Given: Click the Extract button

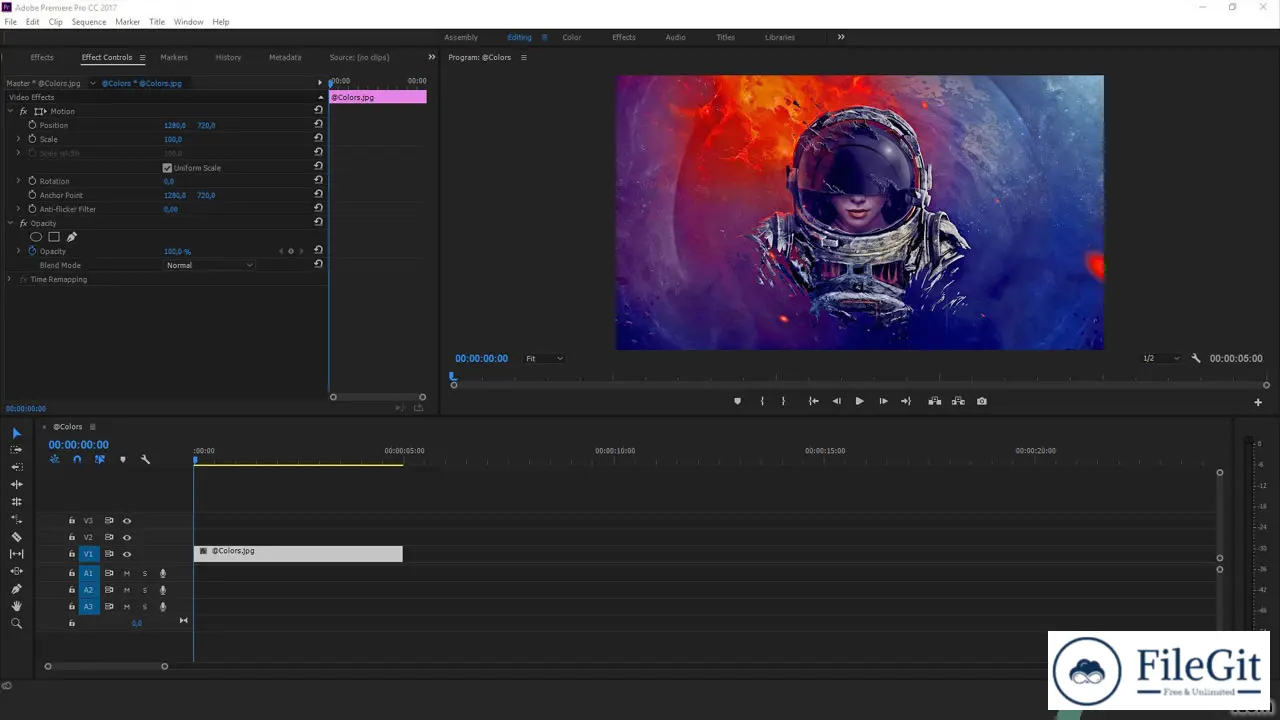Looking at the screenshot, I should [x=958, y=401].
